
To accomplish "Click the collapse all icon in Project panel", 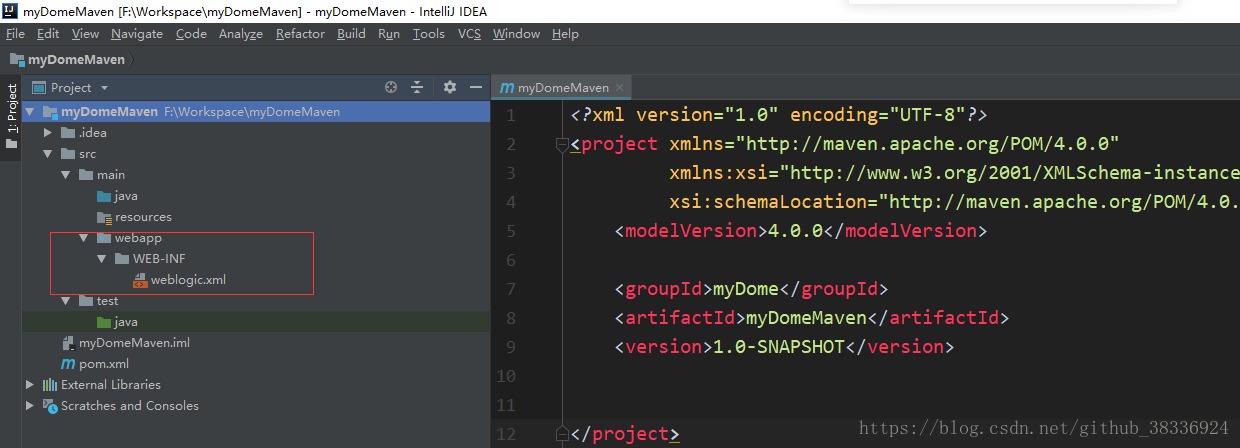I will 418,88.
